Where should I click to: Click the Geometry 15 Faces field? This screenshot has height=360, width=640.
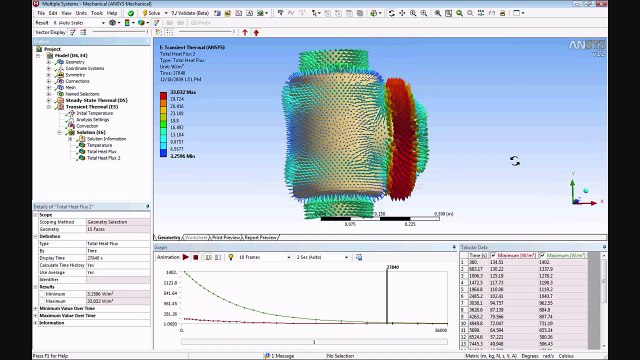point(118,229)
